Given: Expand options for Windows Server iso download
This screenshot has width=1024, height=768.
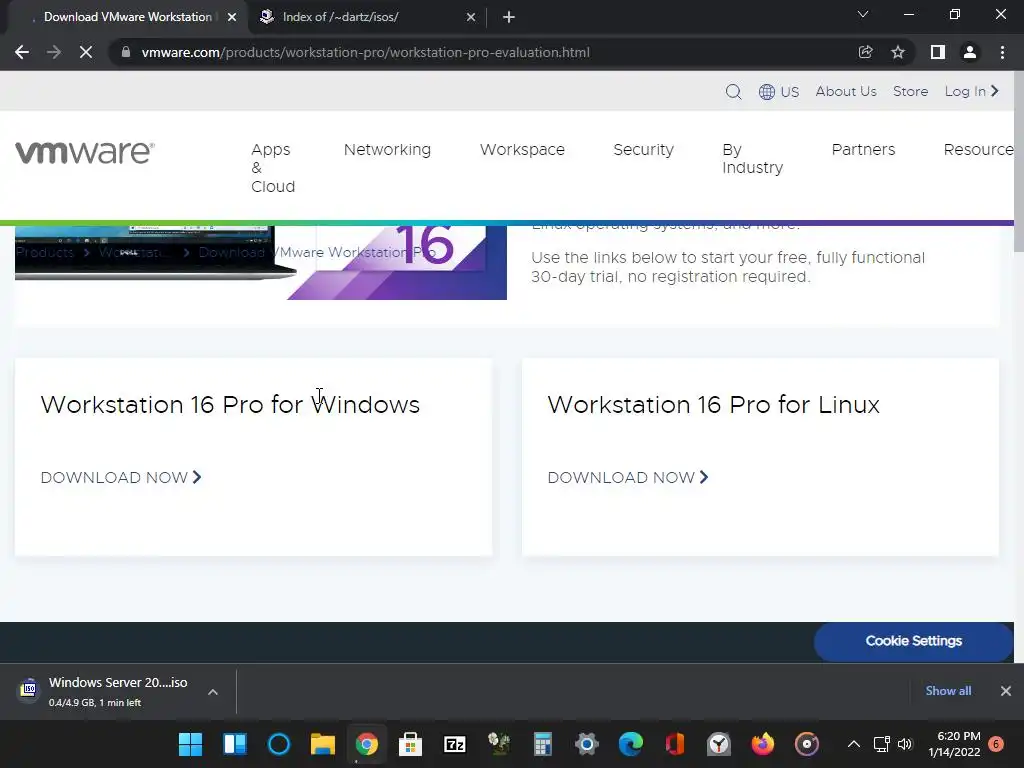Looking at the screenshot, I should pyautogui.click(x=213, y=692).
